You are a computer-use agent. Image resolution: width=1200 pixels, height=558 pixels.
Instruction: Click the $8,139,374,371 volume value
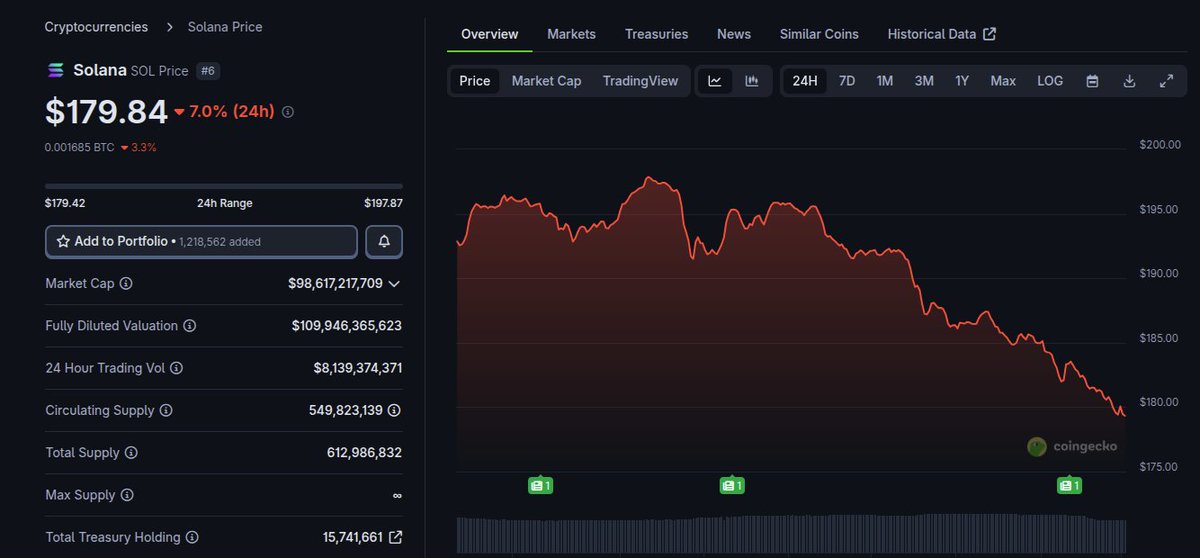pyautogui.click(x=358, y=368)
